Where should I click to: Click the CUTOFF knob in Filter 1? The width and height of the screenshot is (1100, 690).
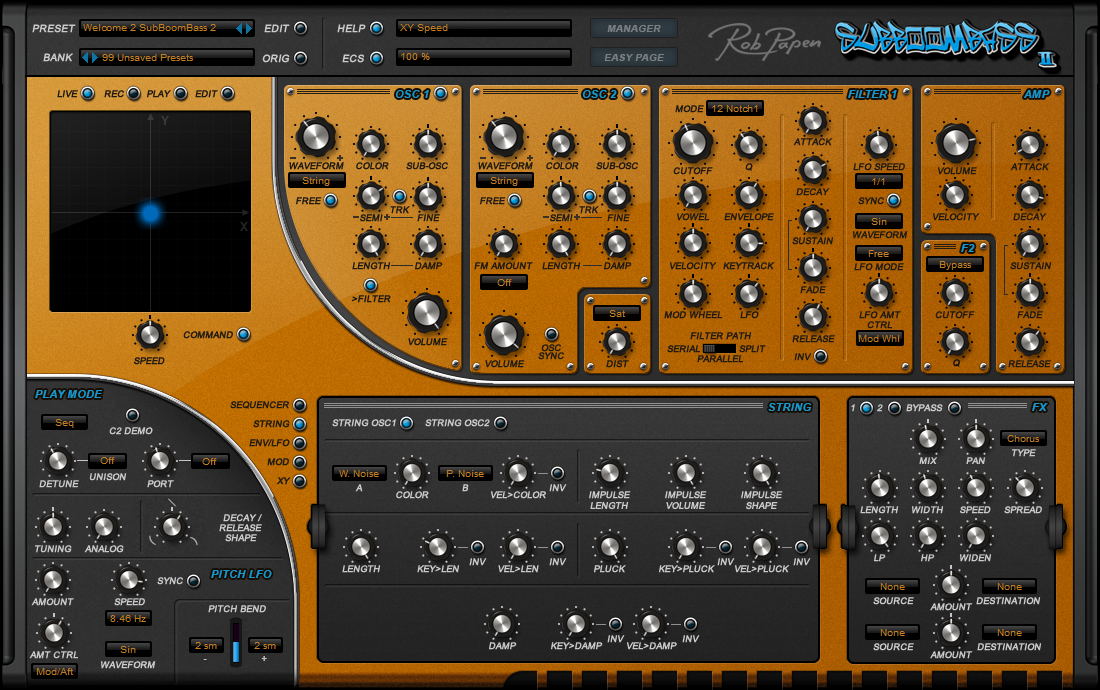(x=693, y=143)
